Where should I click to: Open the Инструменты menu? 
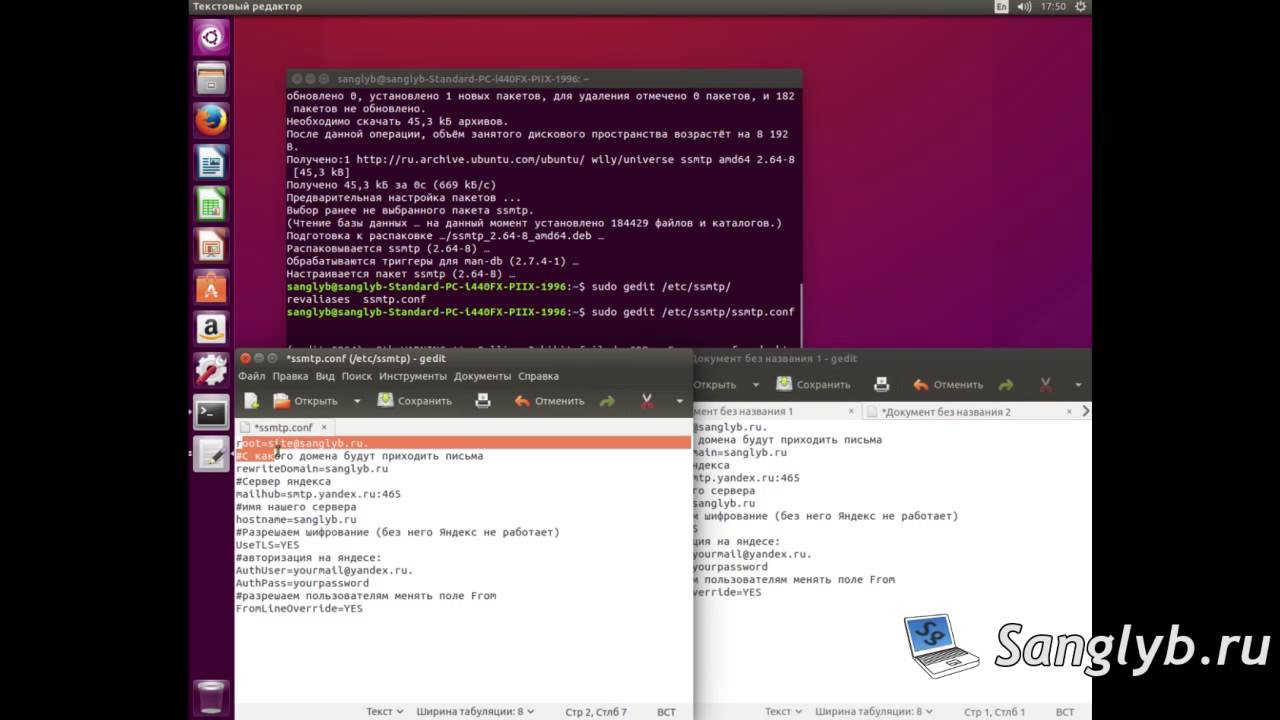point(413,376)
